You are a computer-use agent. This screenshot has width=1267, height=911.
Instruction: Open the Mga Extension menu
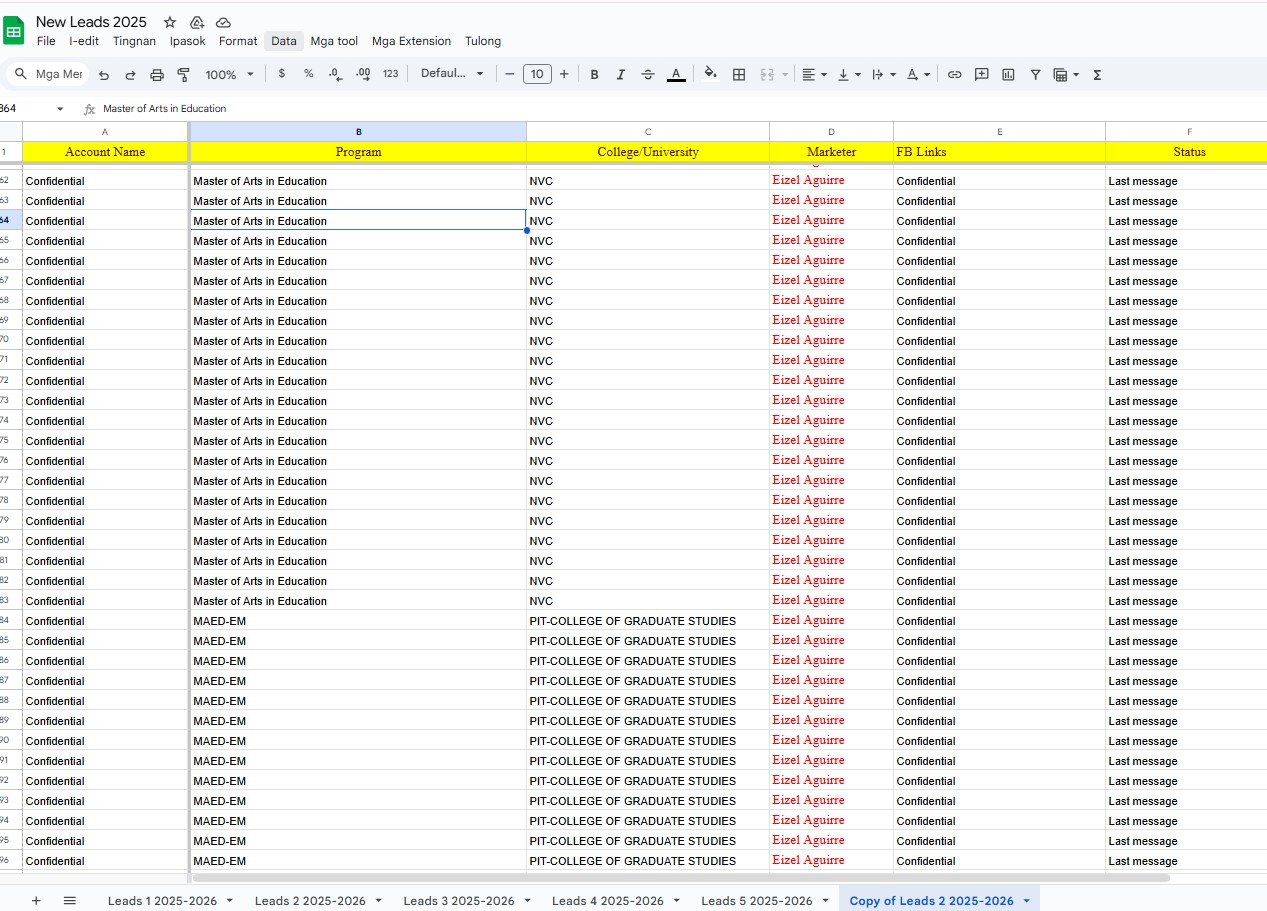pos(411,41)
